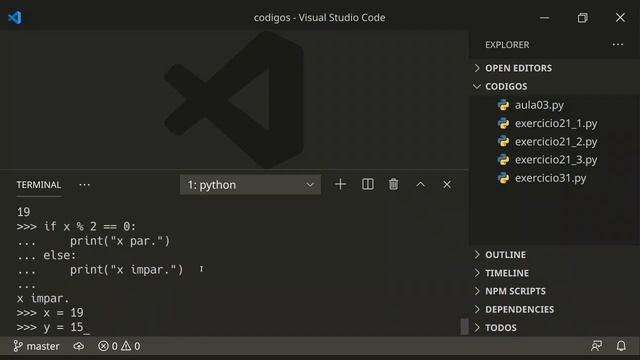
Task: Click the master git branch indicator
Action: (36, 346)
